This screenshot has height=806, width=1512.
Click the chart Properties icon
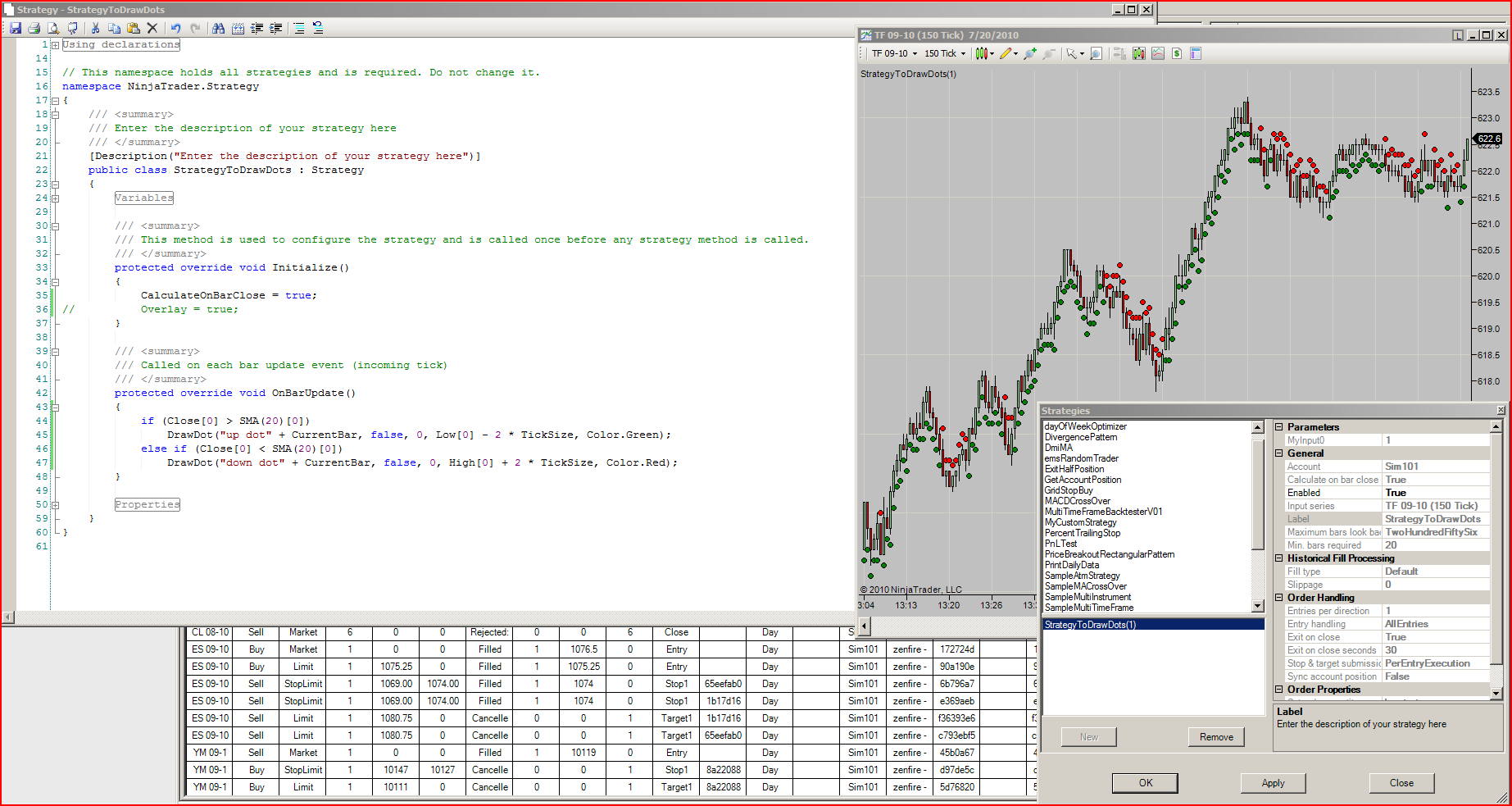point(1196,53)
